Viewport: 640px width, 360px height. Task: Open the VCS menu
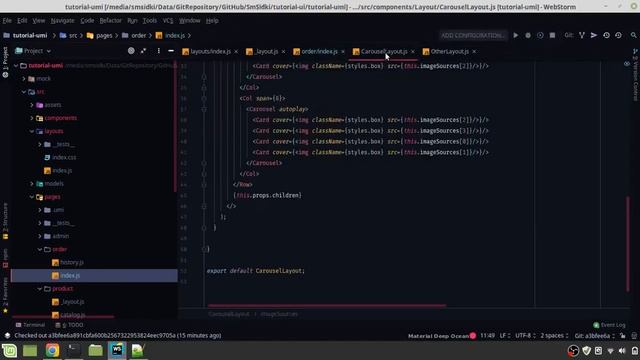(x=168, y=20)
